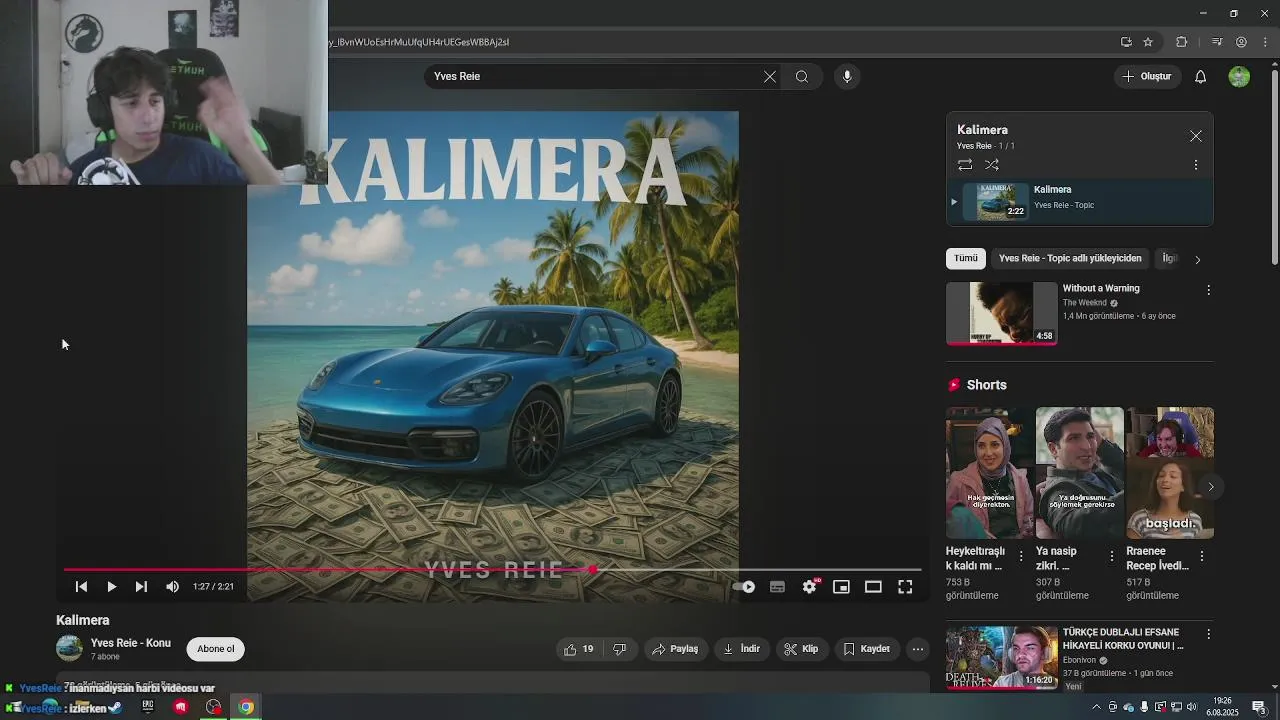
Task: Open the YouTube account avatar menu
Action: 1239,77
